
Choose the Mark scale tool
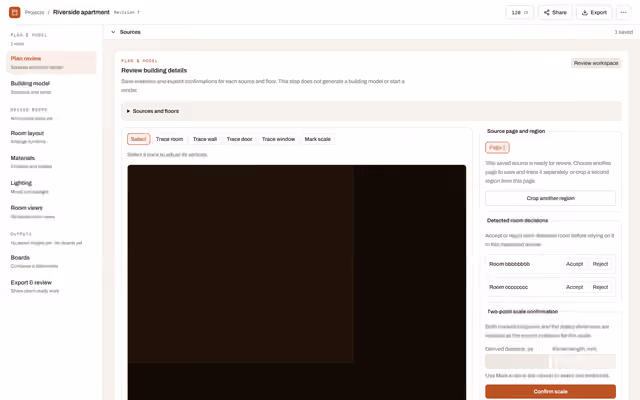318,139
